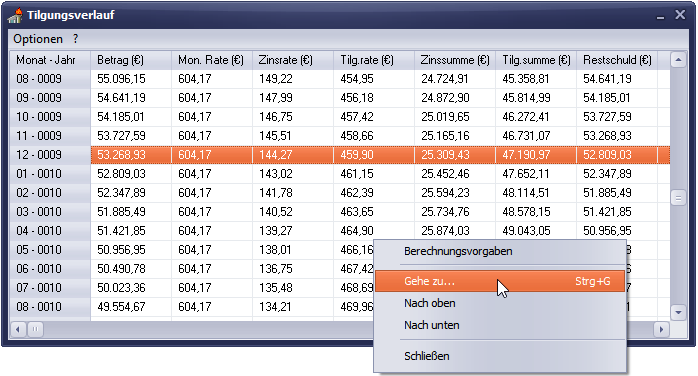This screenshot has height=376, width=698.
Task: Click the highlighted Restschuld cell 52.809,03
Action: click(x=617, y=155)
